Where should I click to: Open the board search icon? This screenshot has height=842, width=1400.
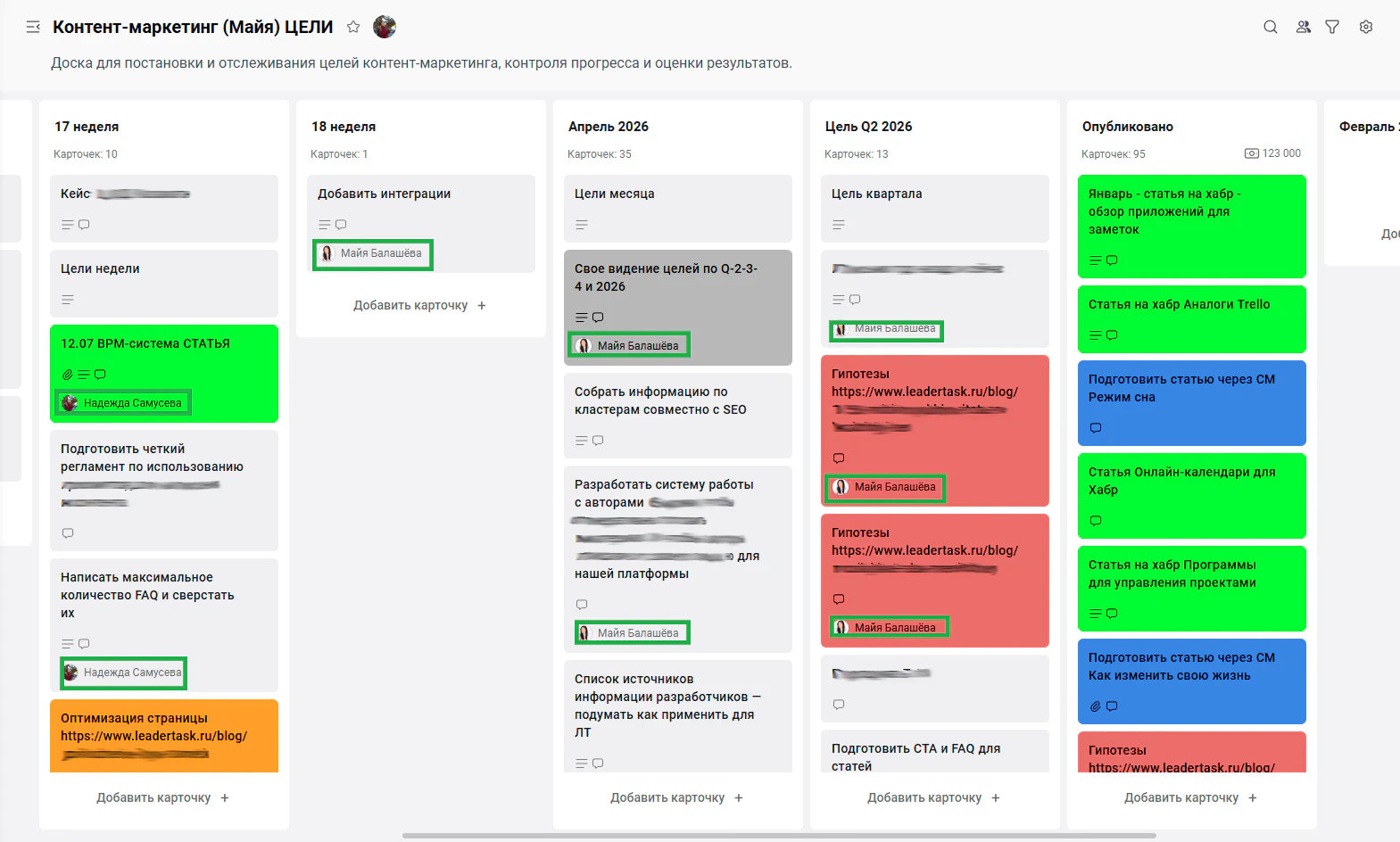[x=1271, y=27]
